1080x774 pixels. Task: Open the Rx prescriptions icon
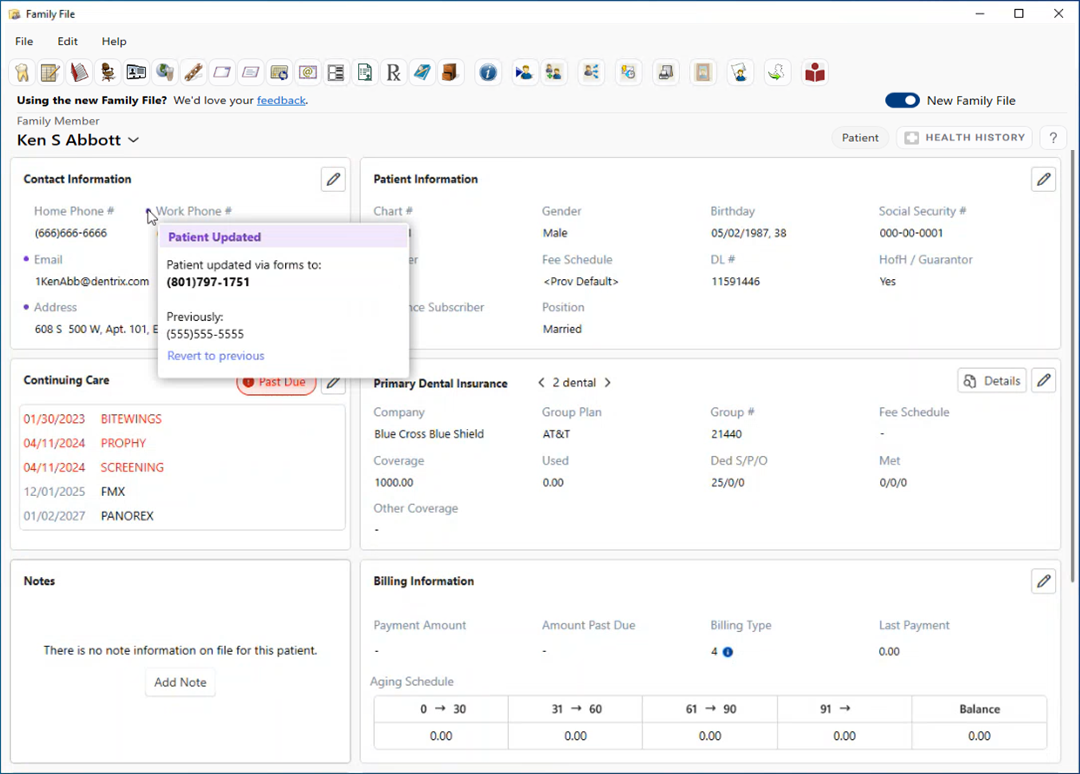[393, 73]
